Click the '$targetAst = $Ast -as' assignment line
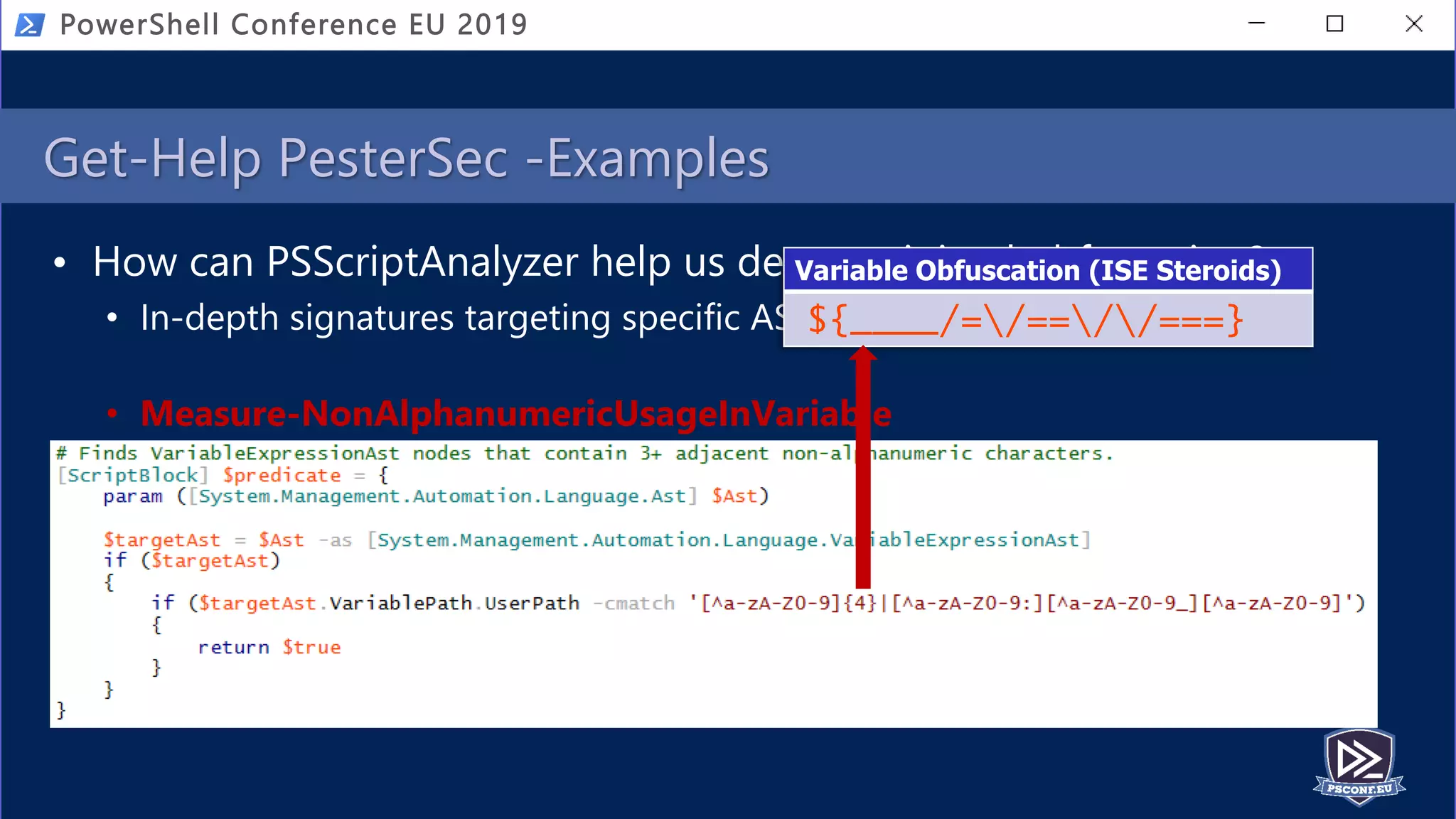Screen dimensions: 1456x819 pyautogui.click(x=597, y=540)
